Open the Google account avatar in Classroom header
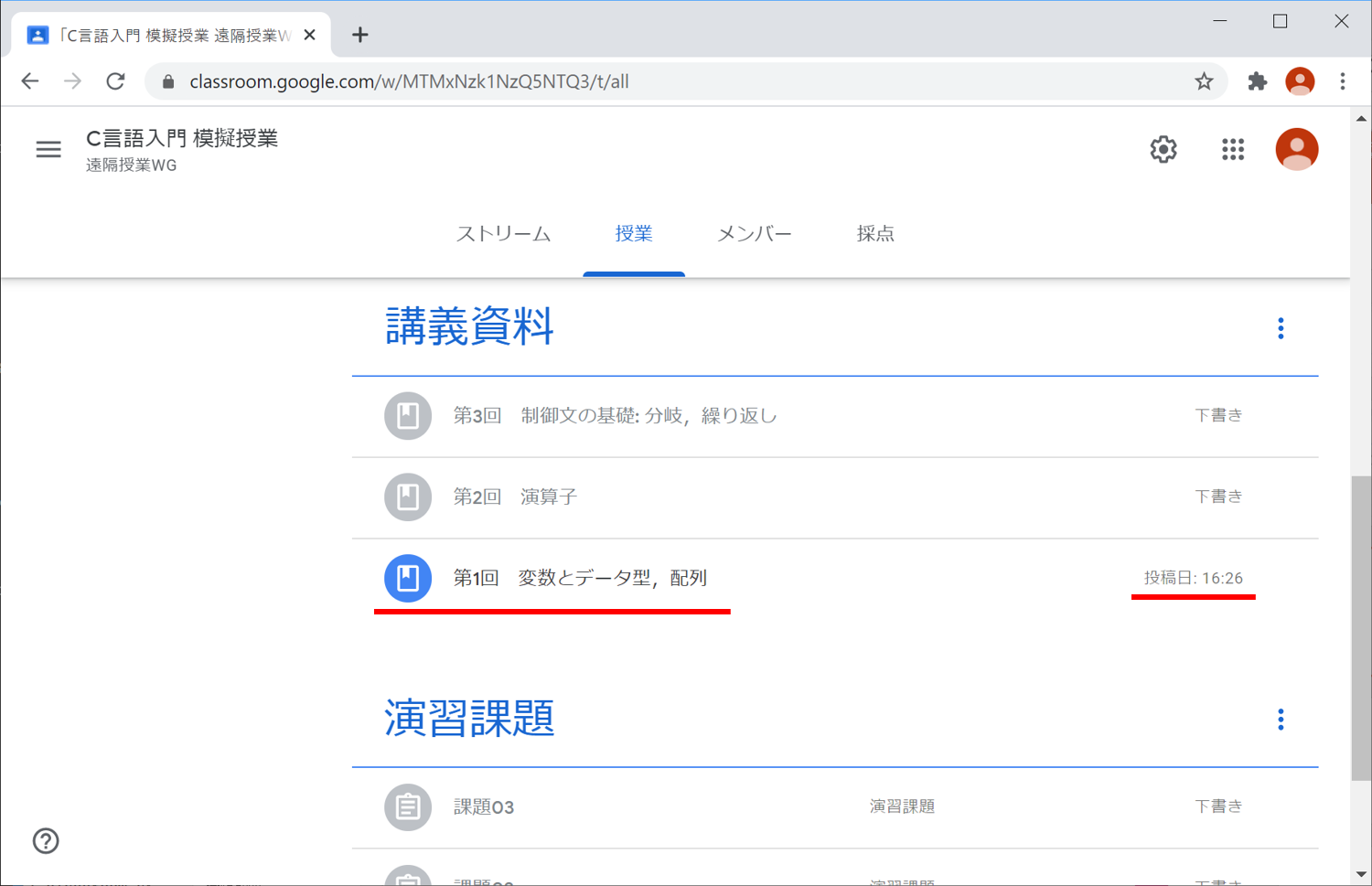This screenshot has height=886, width=1372. tap(1297, 149)
